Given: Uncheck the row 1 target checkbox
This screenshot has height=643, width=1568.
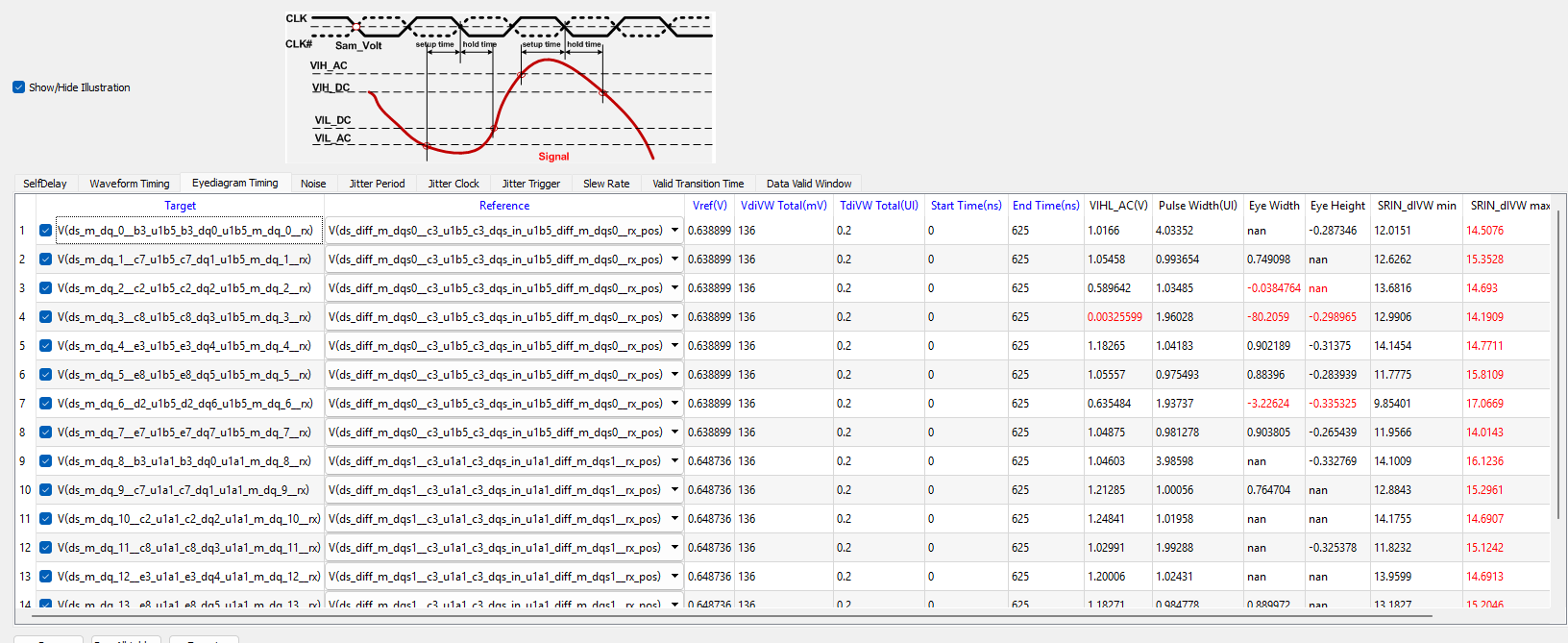Looking at the screenshot, I should pos(45,231).
